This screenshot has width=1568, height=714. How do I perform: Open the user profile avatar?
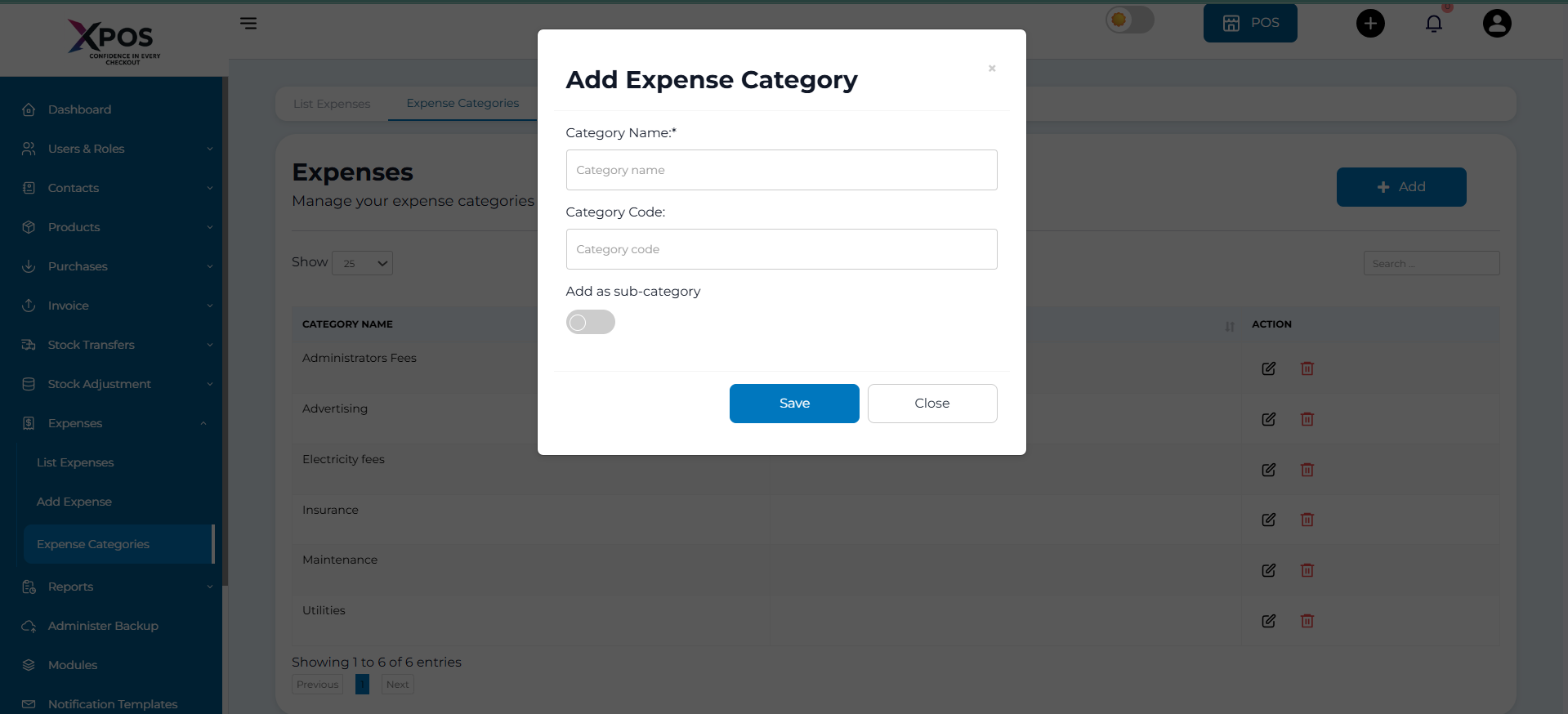tap(1497, 24)
